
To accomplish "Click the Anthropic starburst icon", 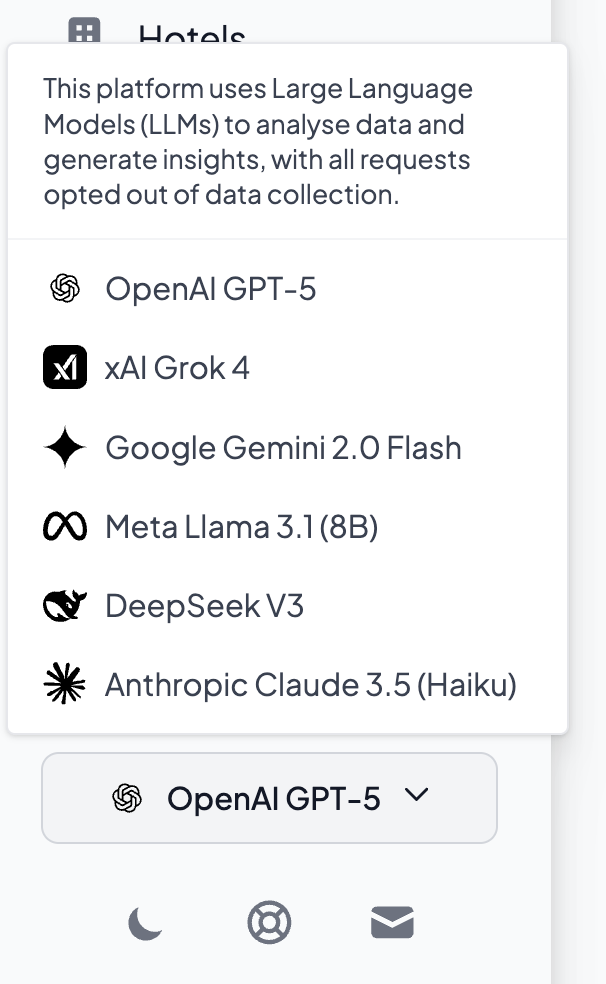I will [65, 685].
